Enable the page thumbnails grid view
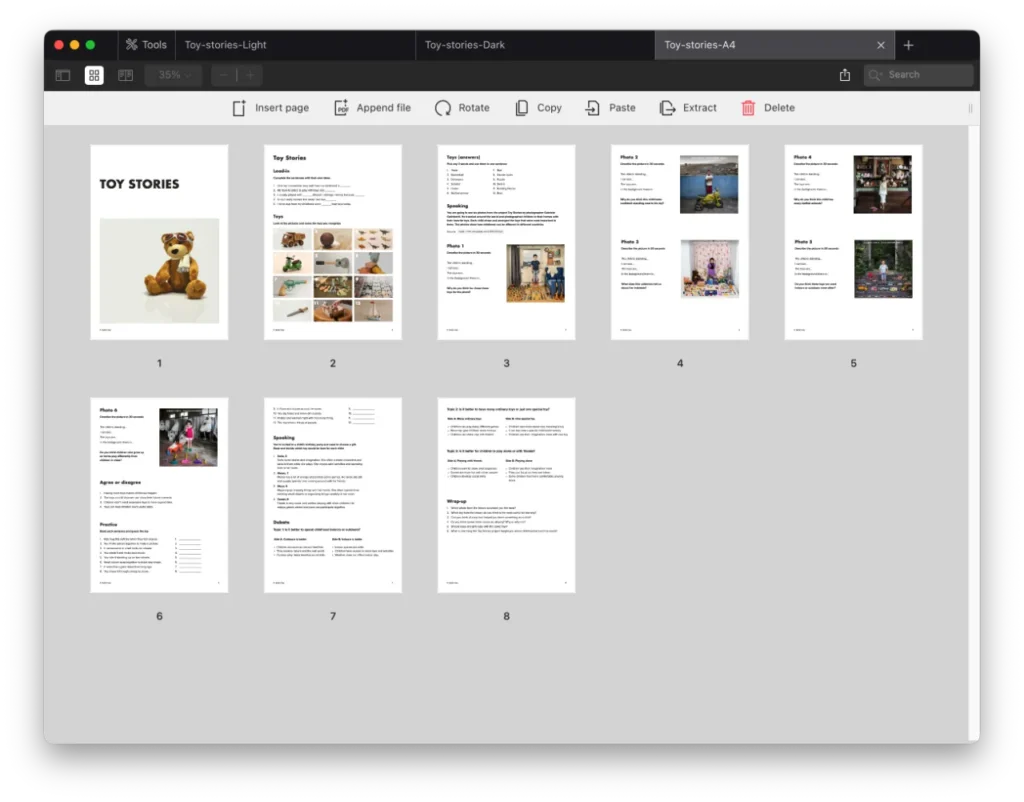 [x=94, y=75]
